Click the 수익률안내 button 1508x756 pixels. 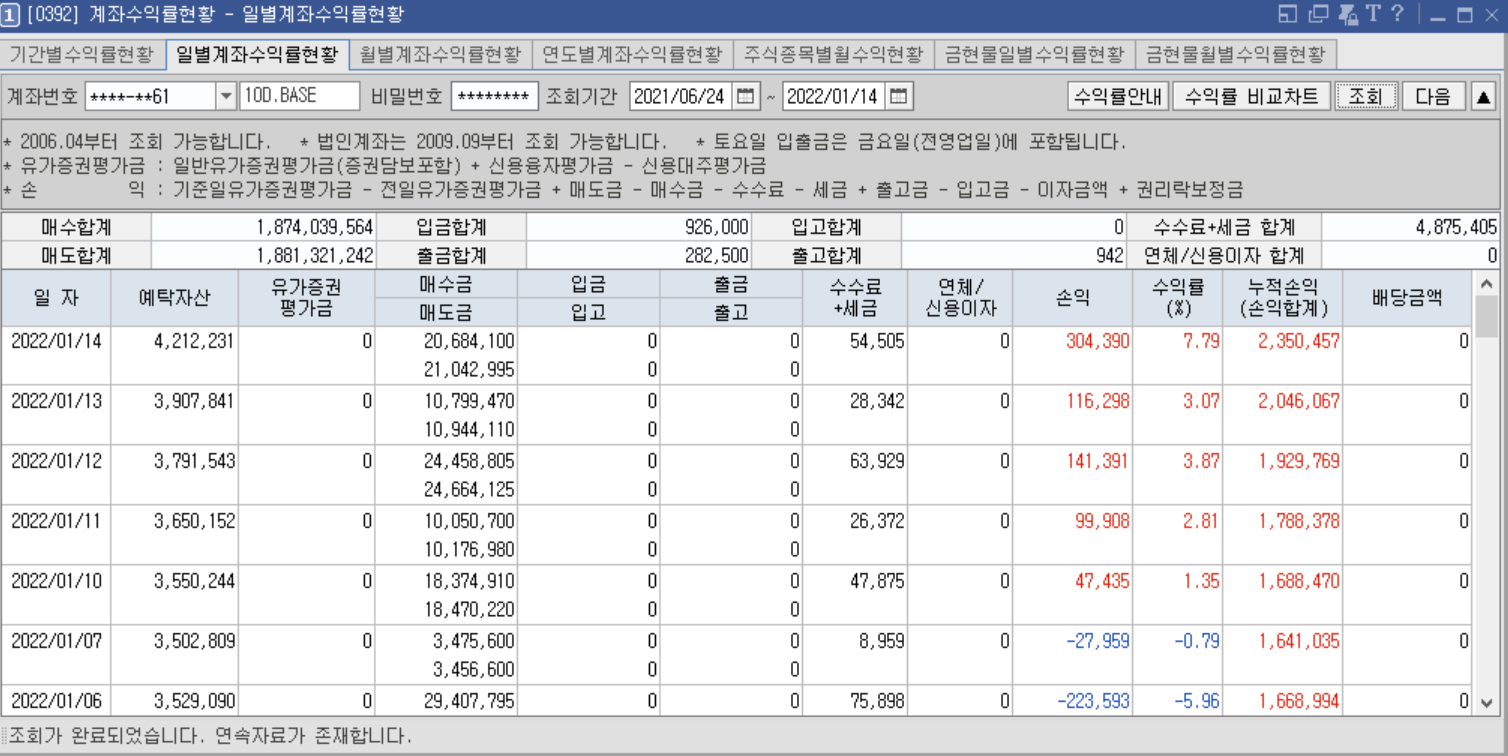coord(1118,96)
